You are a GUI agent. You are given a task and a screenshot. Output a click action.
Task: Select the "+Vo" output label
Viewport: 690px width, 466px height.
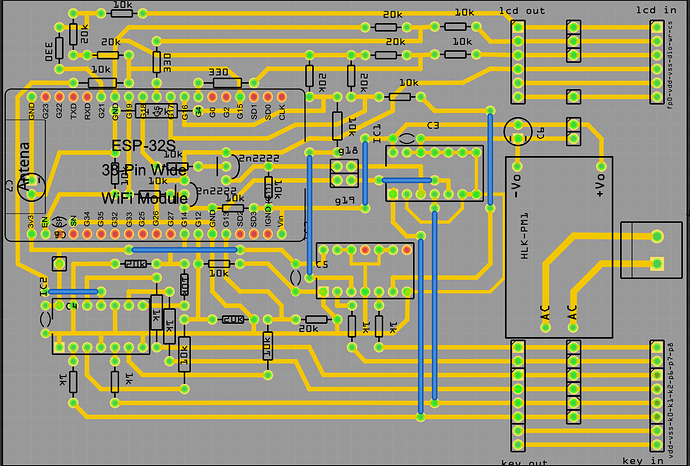(x=600, y=185)
